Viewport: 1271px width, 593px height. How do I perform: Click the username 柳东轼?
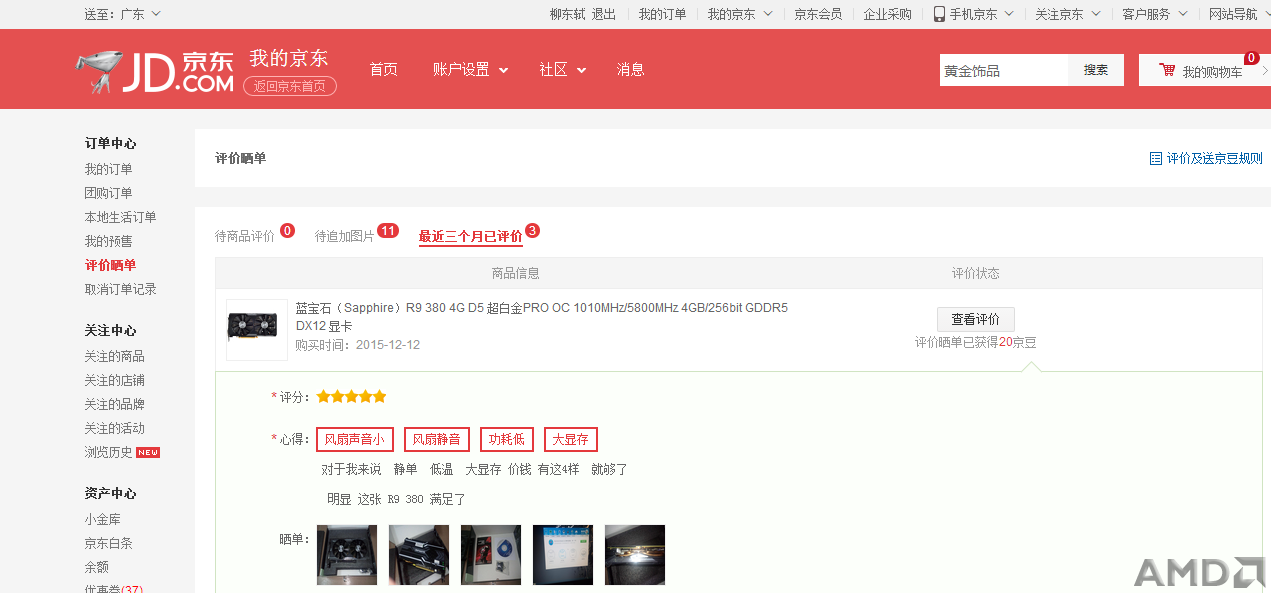pyautogui.click(x=567, y=14)
